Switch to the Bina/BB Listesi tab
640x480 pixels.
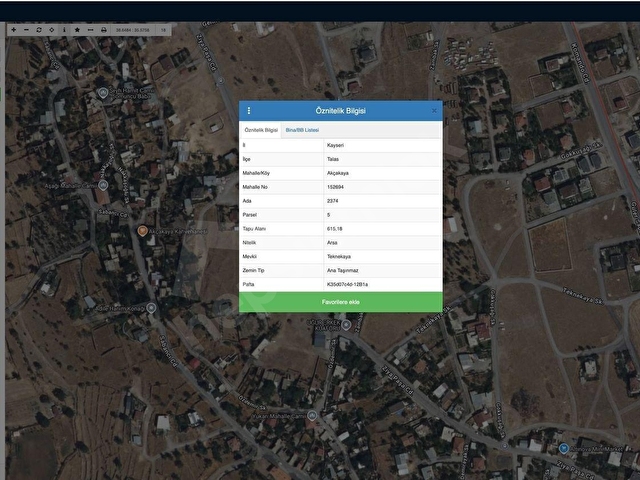(x=302, y=130)
